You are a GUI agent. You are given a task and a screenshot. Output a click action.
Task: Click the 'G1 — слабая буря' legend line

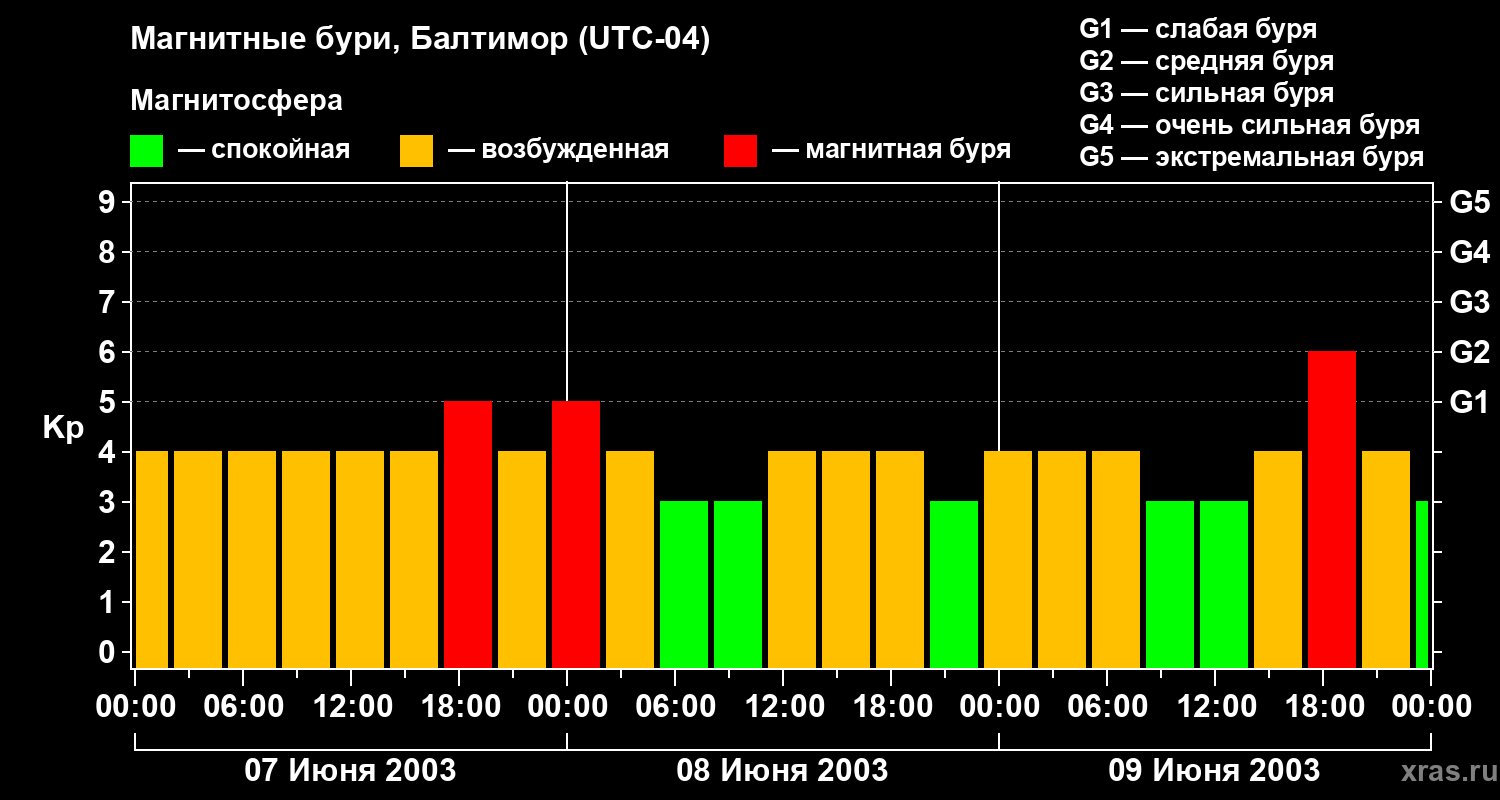[x=1198, y=29]
